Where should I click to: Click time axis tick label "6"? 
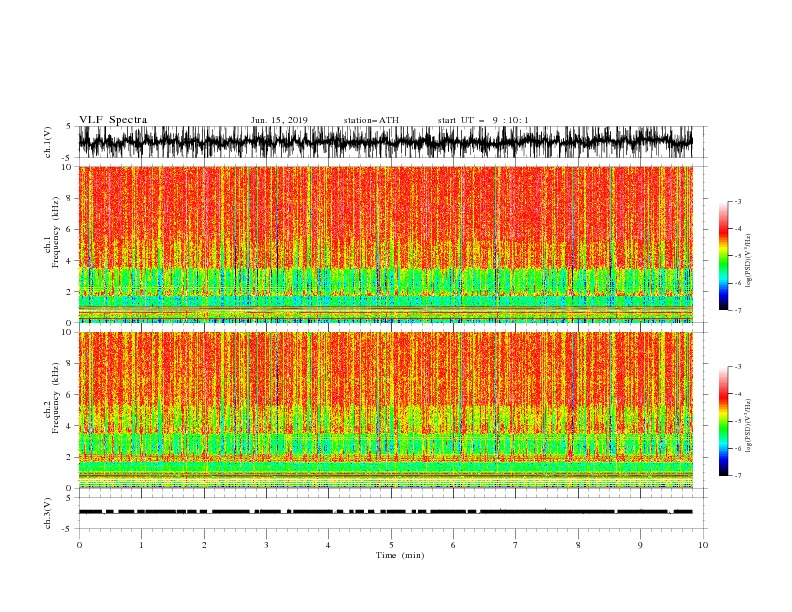pos(453,545)
